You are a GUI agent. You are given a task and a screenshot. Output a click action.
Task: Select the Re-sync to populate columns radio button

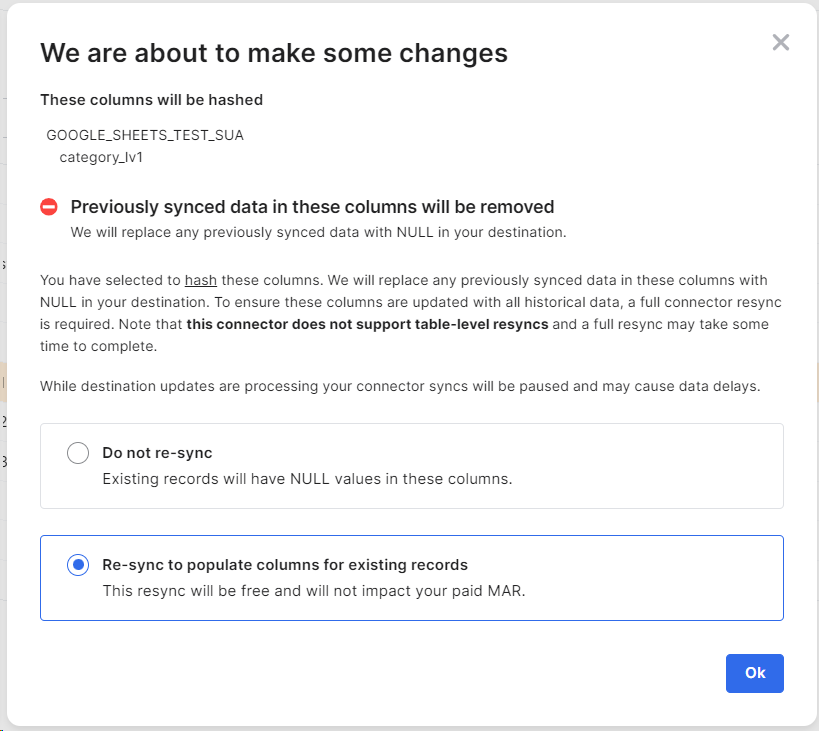78,565
